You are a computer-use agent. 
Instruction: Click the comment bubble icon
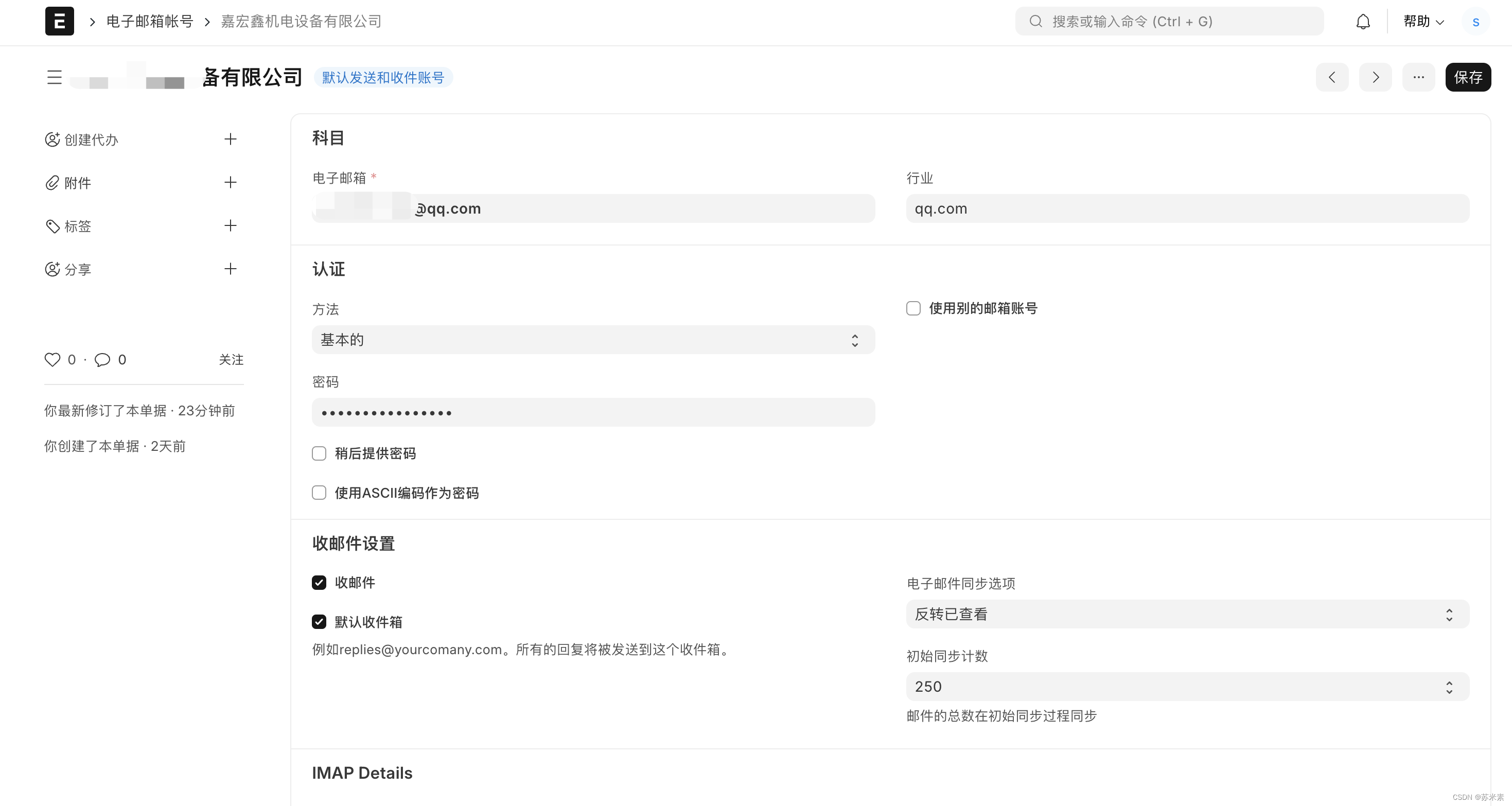pos(102,359)
